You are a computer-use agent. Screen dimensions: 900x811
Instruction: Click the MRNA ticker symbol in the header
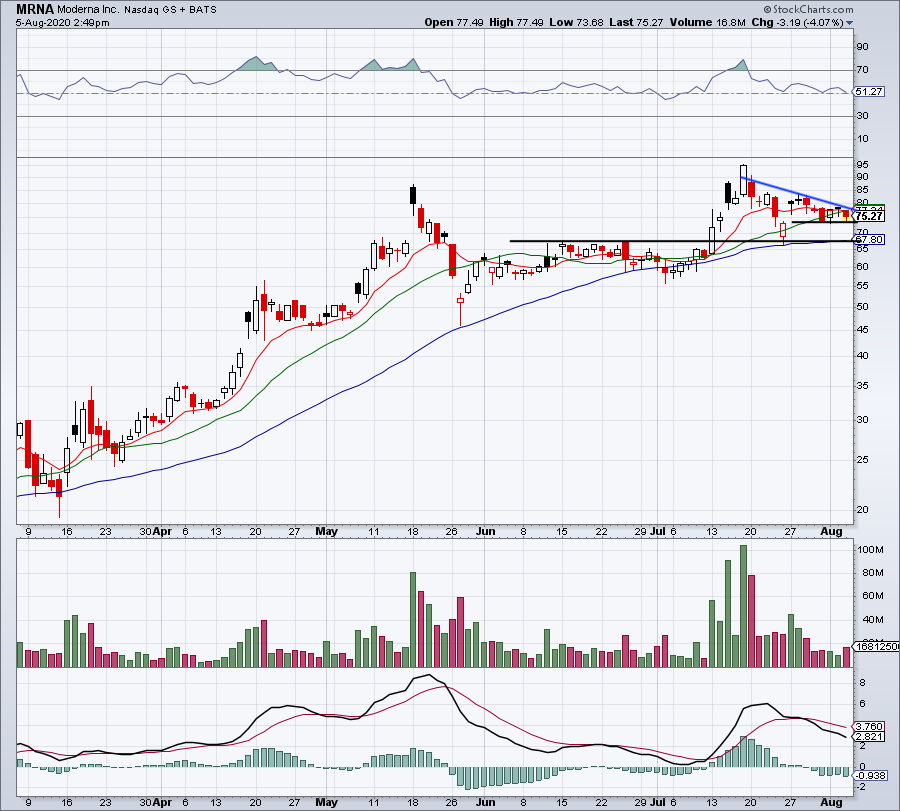click(x=35, y=9)
